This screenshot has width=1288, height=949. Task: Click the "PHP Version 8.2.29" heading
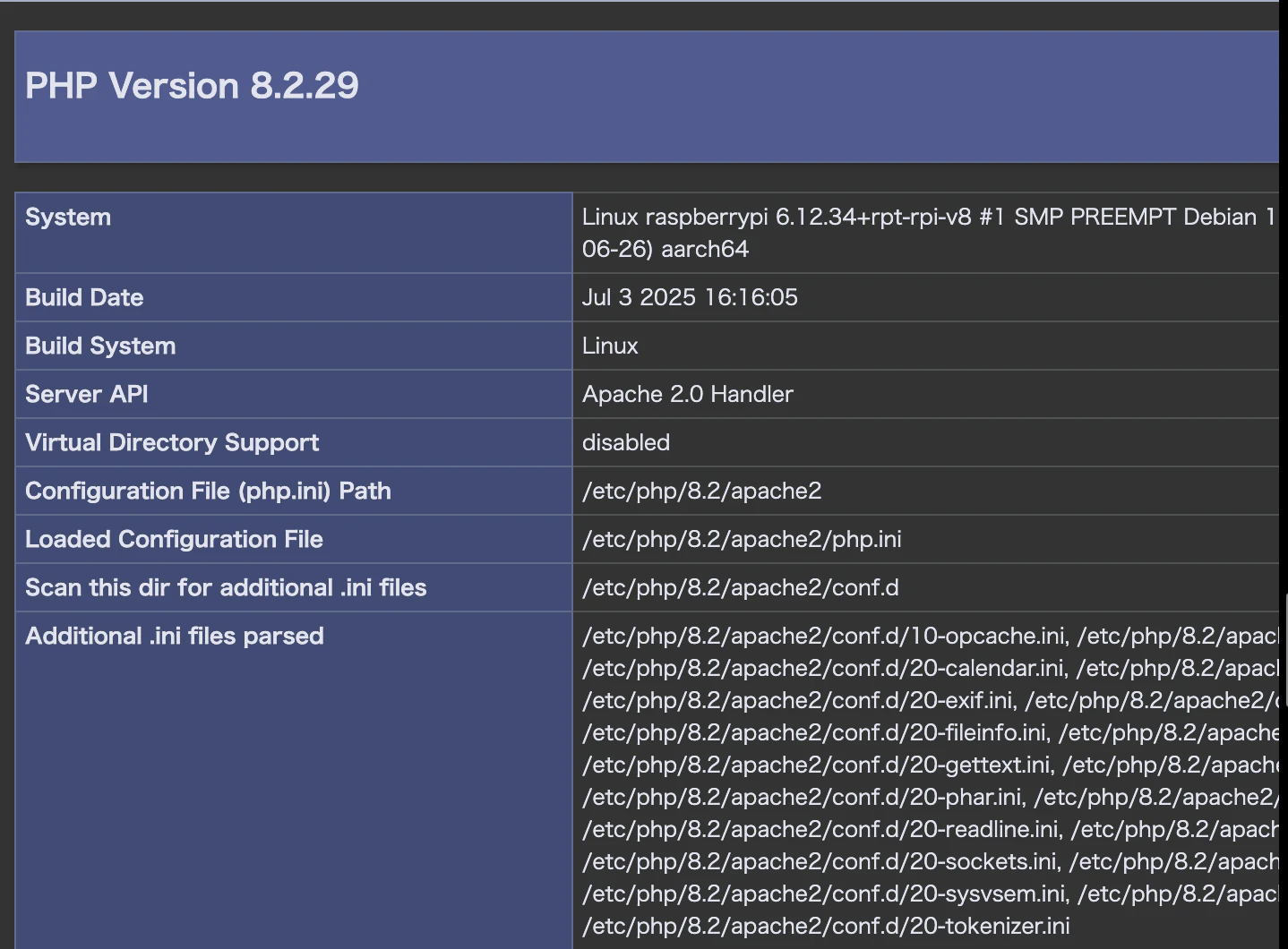(x=192, y=86)
